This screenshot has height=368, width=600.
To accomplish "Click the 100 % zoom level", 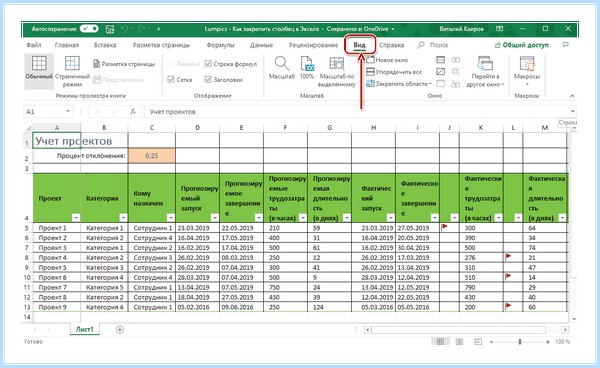I will pos(562,342).
